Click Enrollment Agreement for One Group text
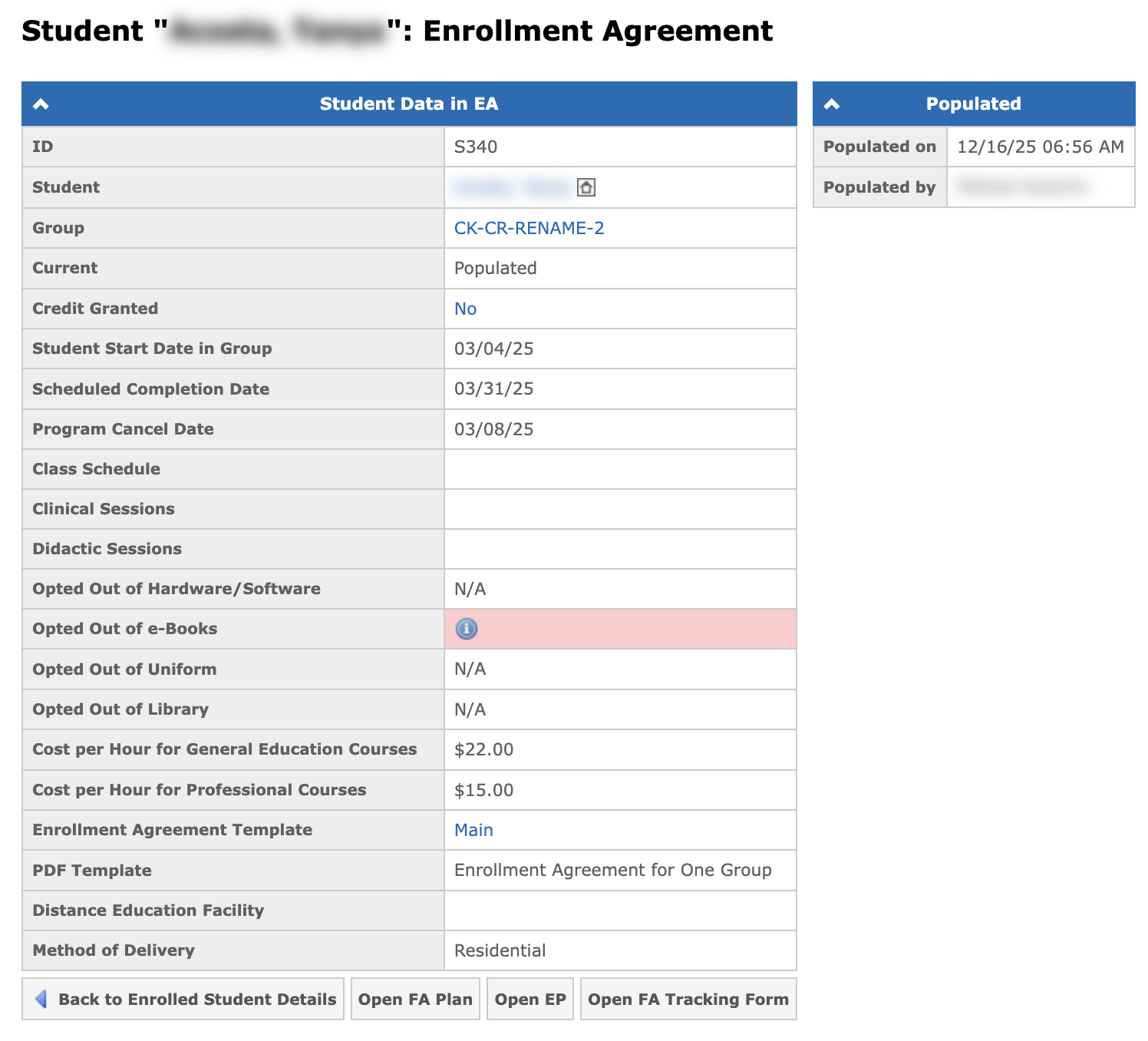The height and width of the screenshot is (1041, 1148). pyautogui.click(x=612, y=870)
